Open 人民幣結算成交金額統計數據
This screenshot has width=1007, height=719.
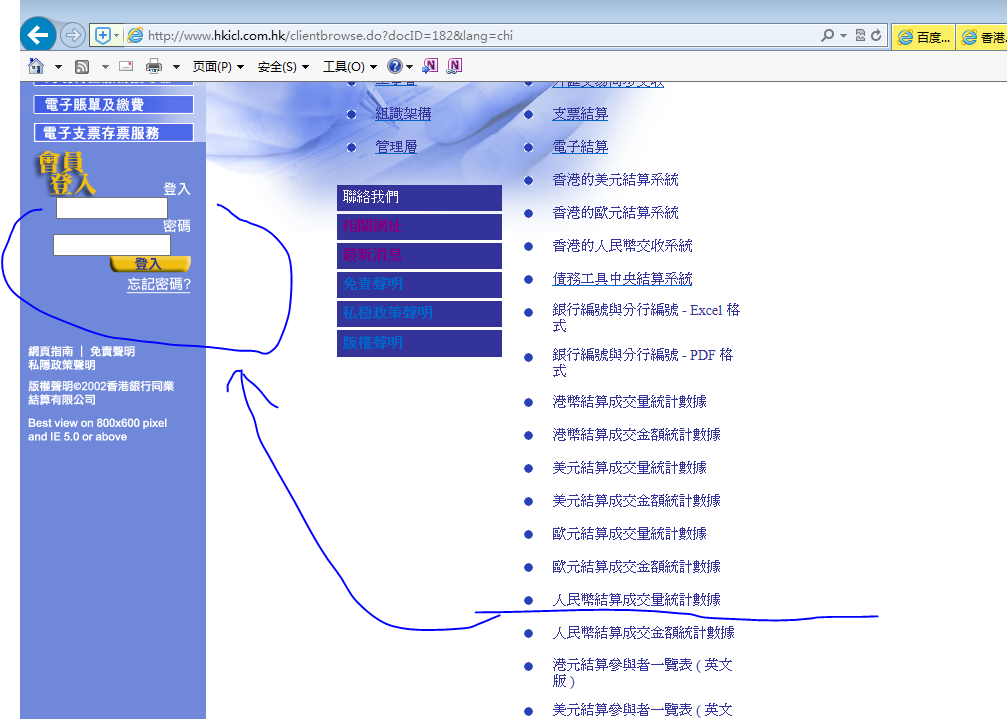[644, 633]
